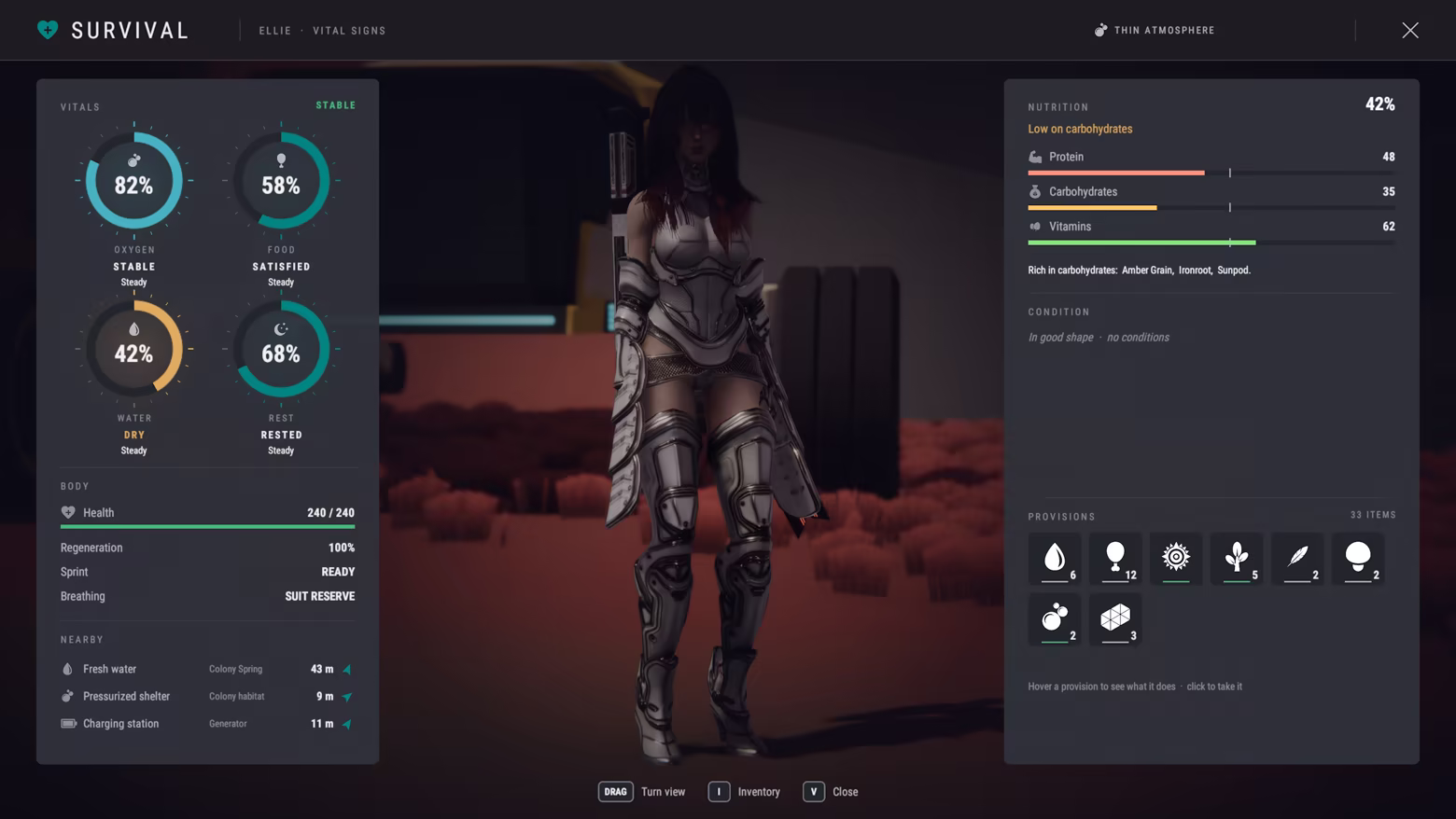Click the Health progress bar
This screenshot has width=1456, height=819.
coord(207,526)
